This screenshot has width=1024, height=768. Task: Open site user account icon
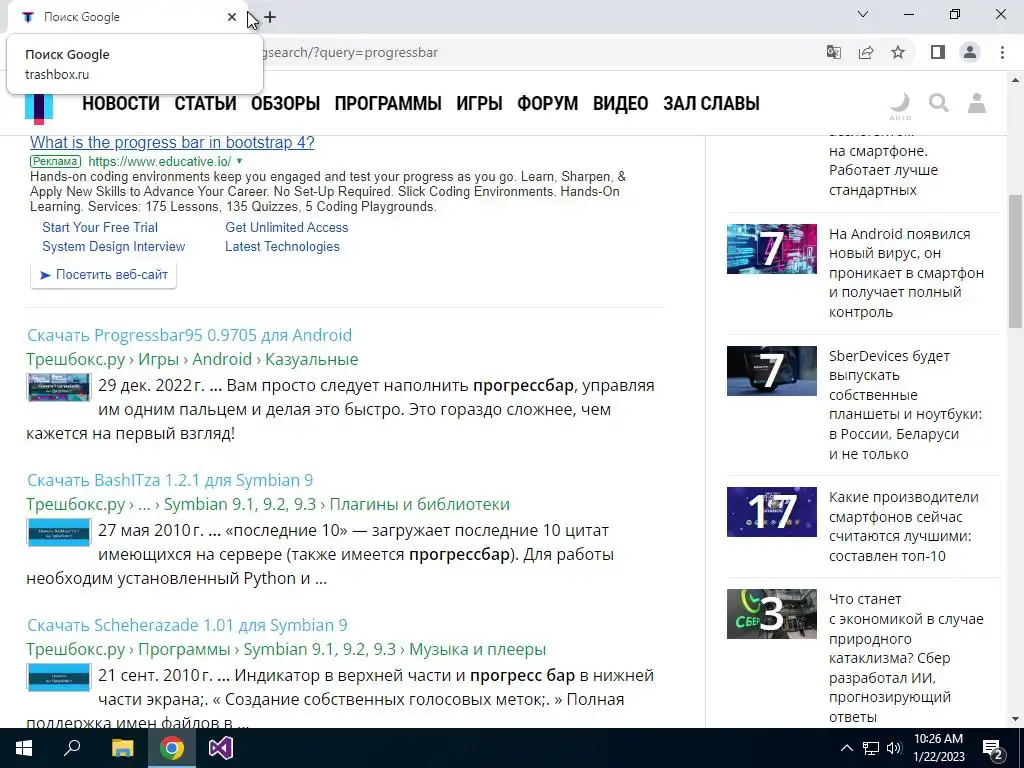[977, 103]
